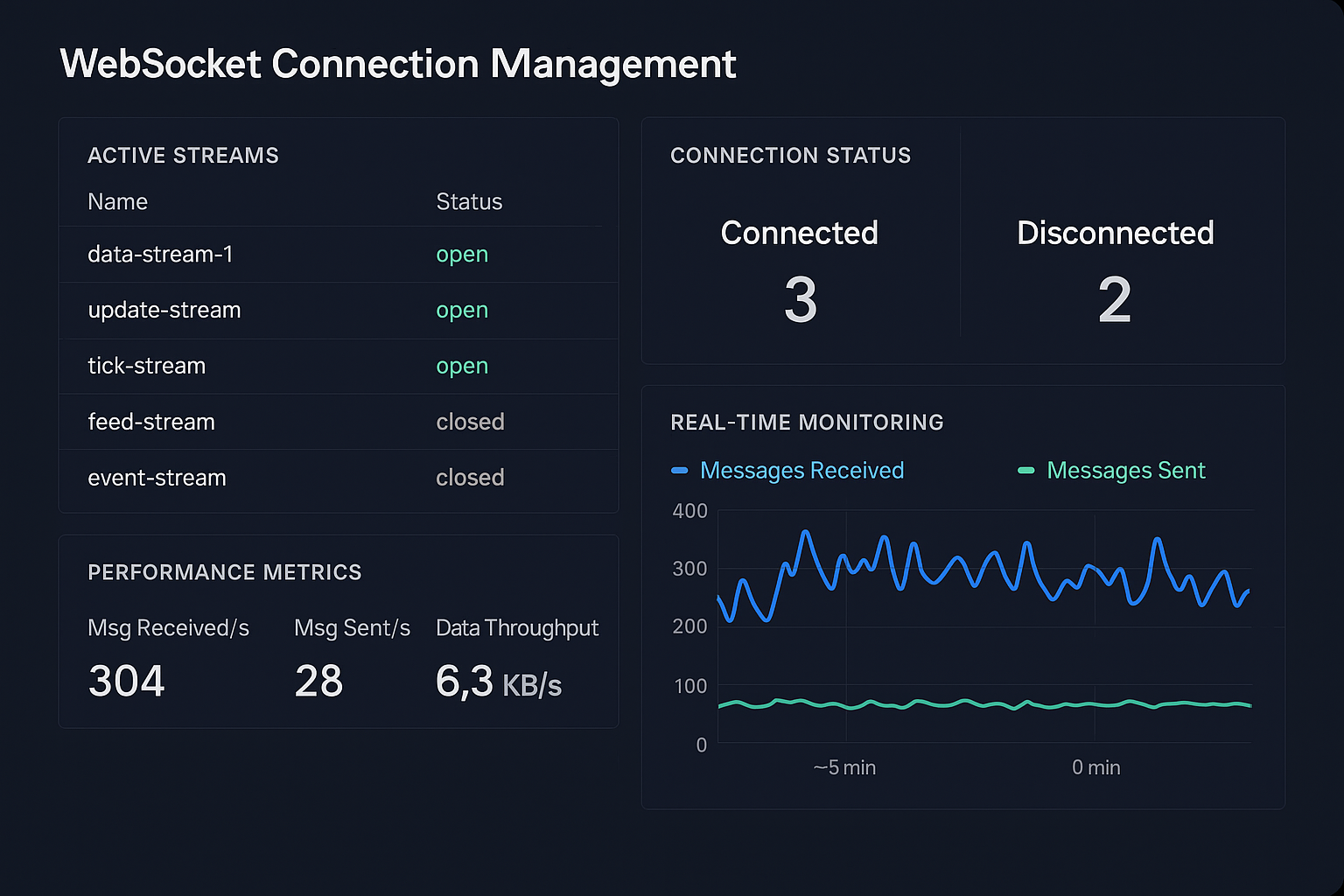Click the Msg Sent/s label
Image resolution: width=1344 pixels, height=896 pixels.
352,628
